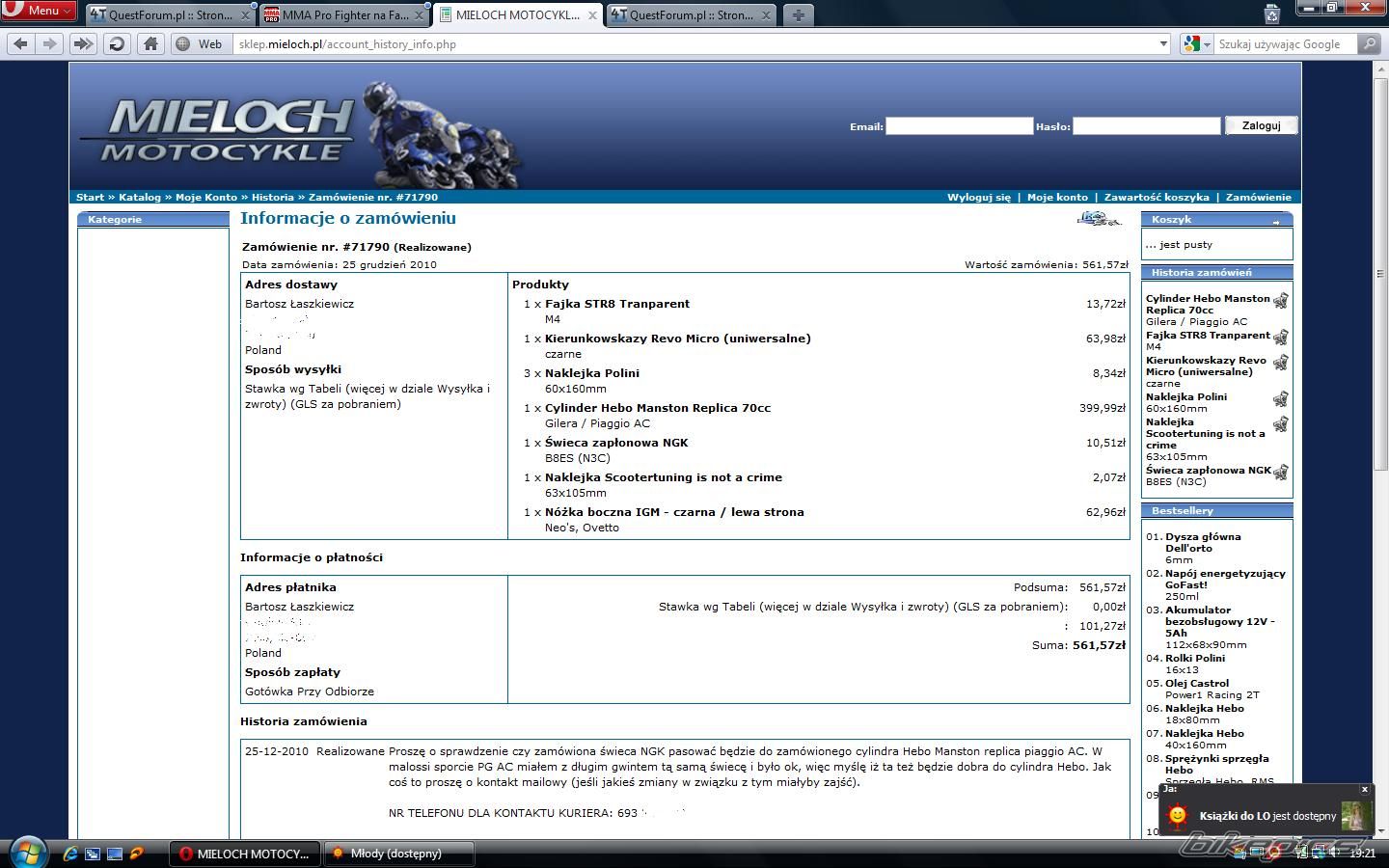Click the fast forward navigation button

click(x=83, y=43)
